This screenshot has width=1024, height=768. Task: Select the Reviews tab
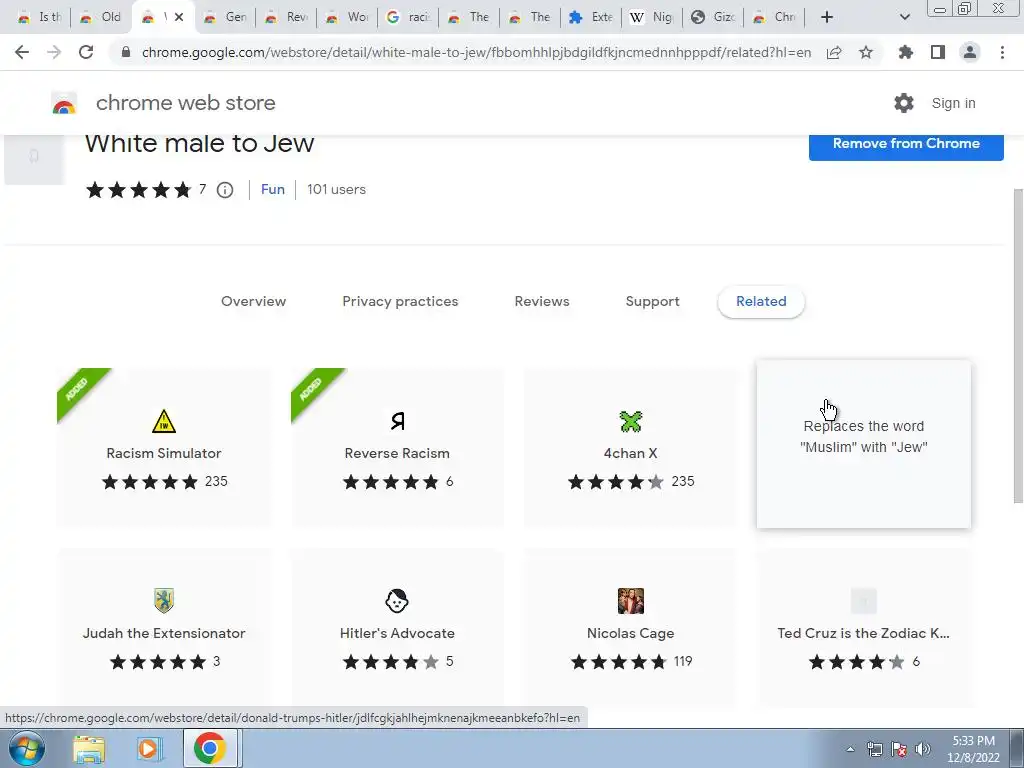542,301
